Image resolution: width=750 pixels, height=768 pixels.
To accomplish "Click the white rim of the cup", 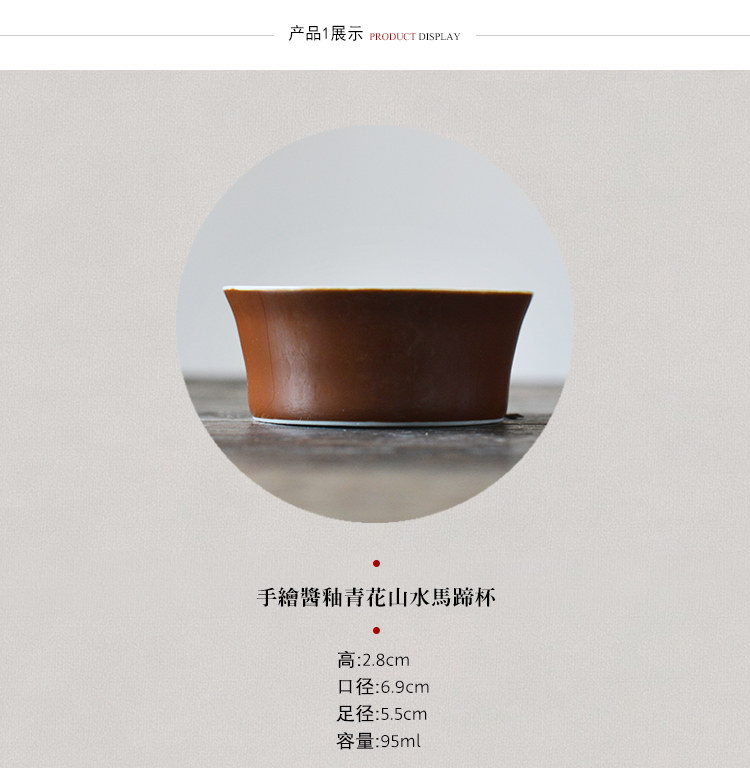I will point(378,290).
